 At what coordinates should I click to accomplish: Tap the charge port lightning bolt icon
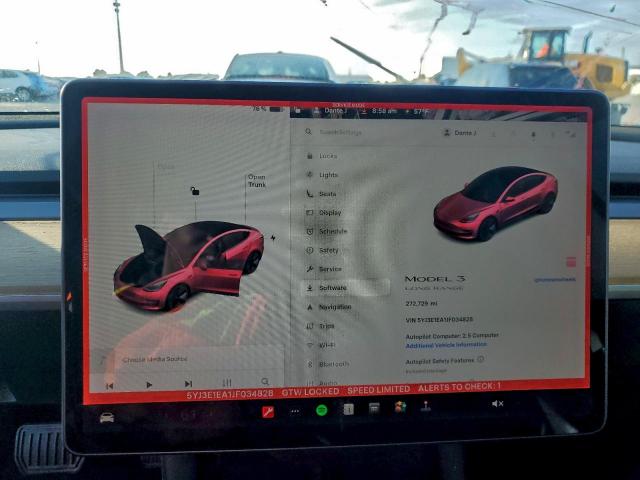point(273,238)
